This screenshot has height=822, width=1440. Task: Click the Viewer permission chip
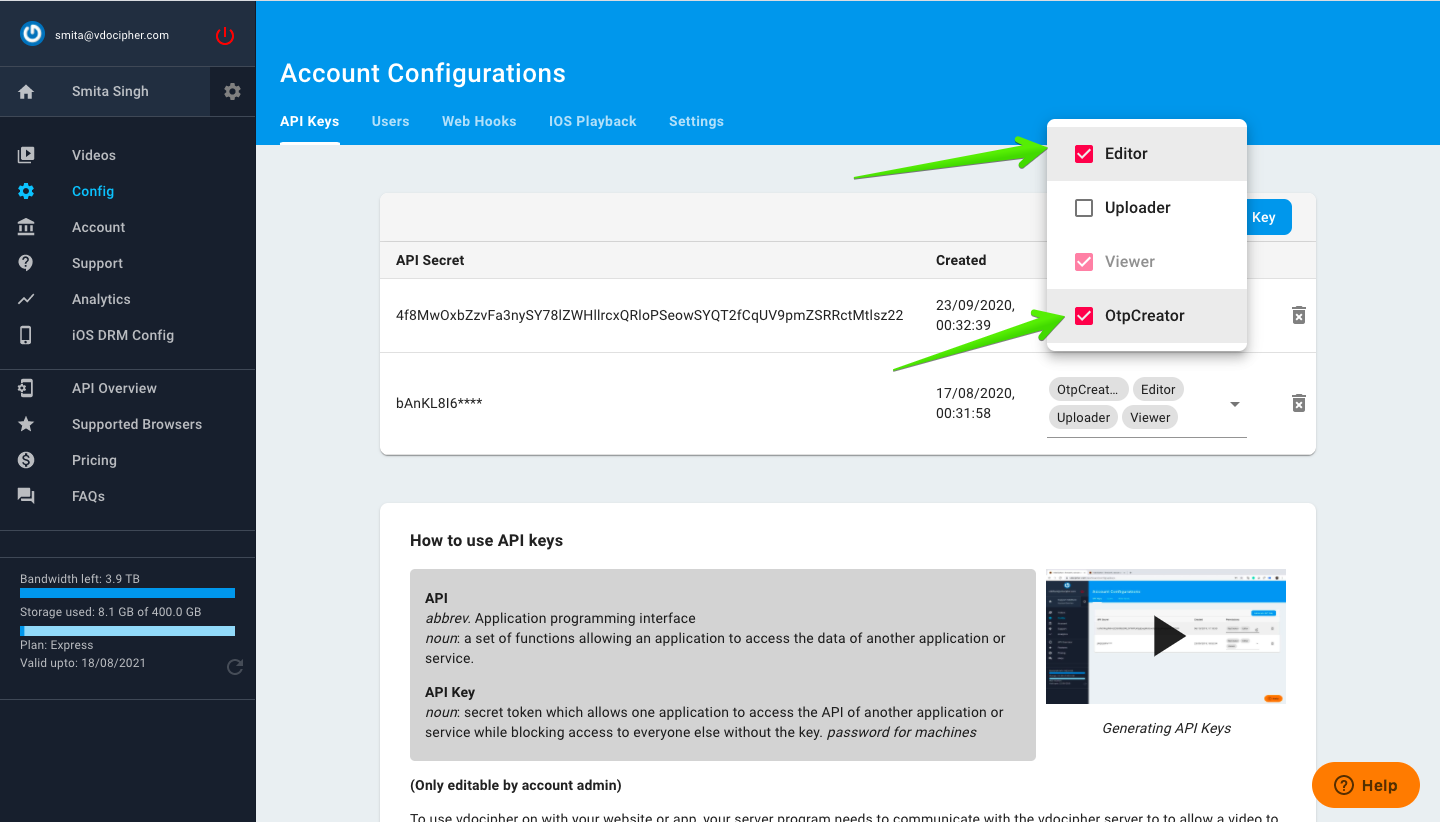pos(1150,417)
